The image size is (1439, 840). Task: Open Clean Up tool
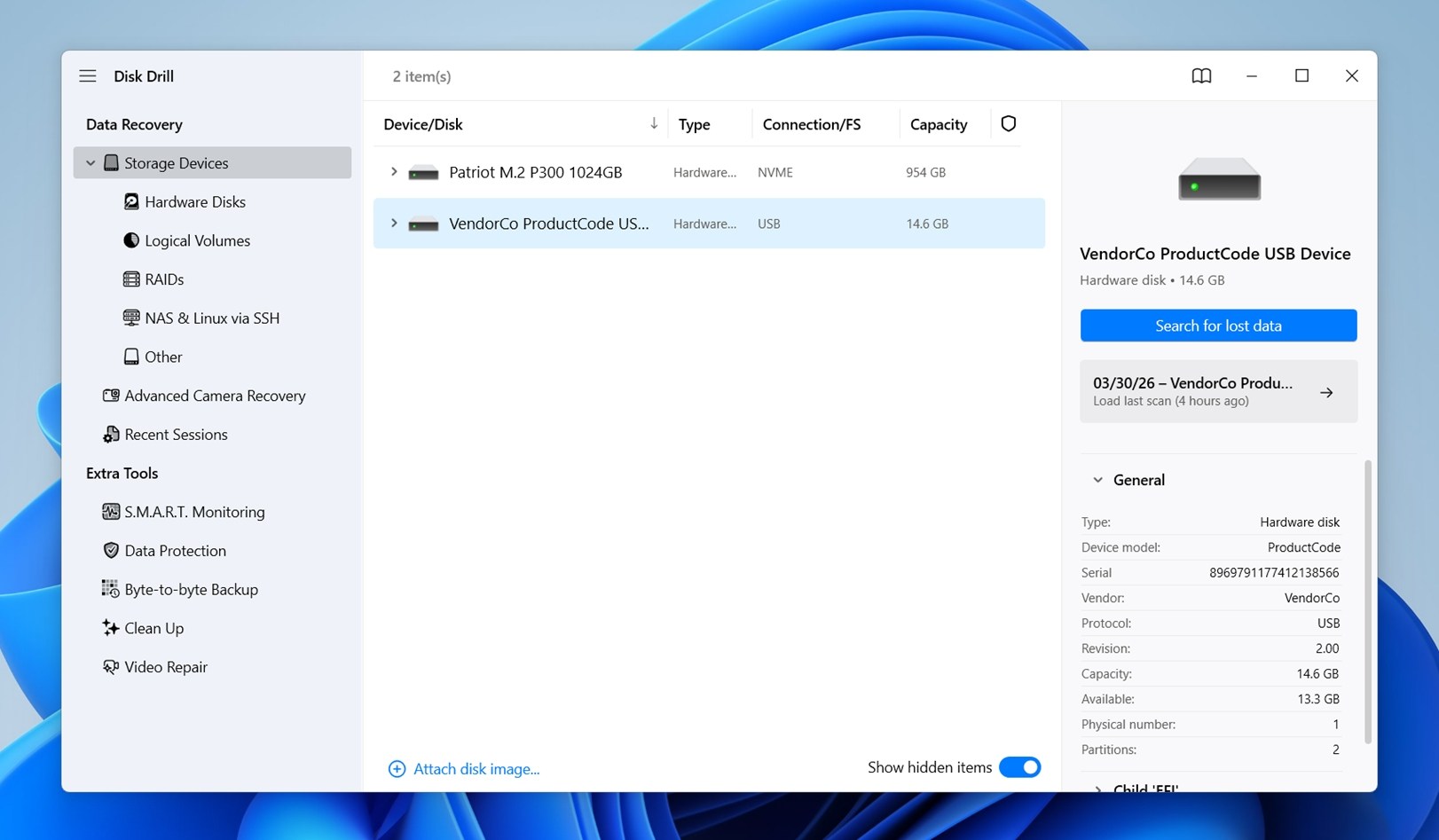click(153, 628)
